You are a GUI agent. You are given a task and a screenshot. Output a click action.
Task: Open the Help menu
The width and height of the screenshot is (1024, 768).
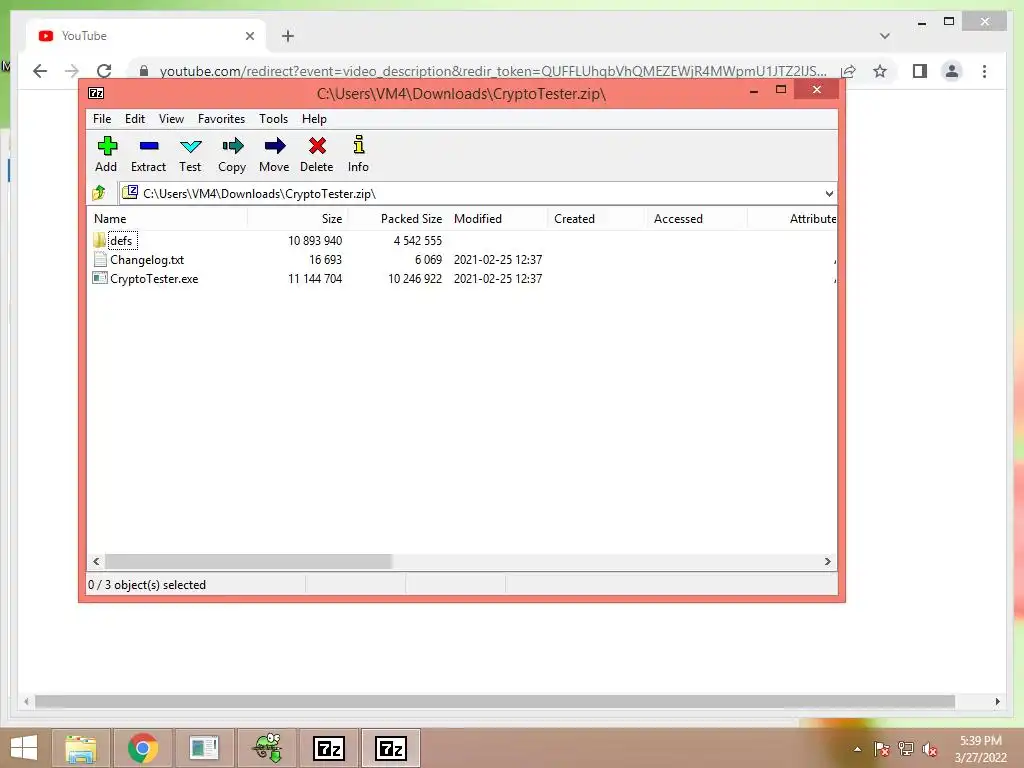point(314,119)
